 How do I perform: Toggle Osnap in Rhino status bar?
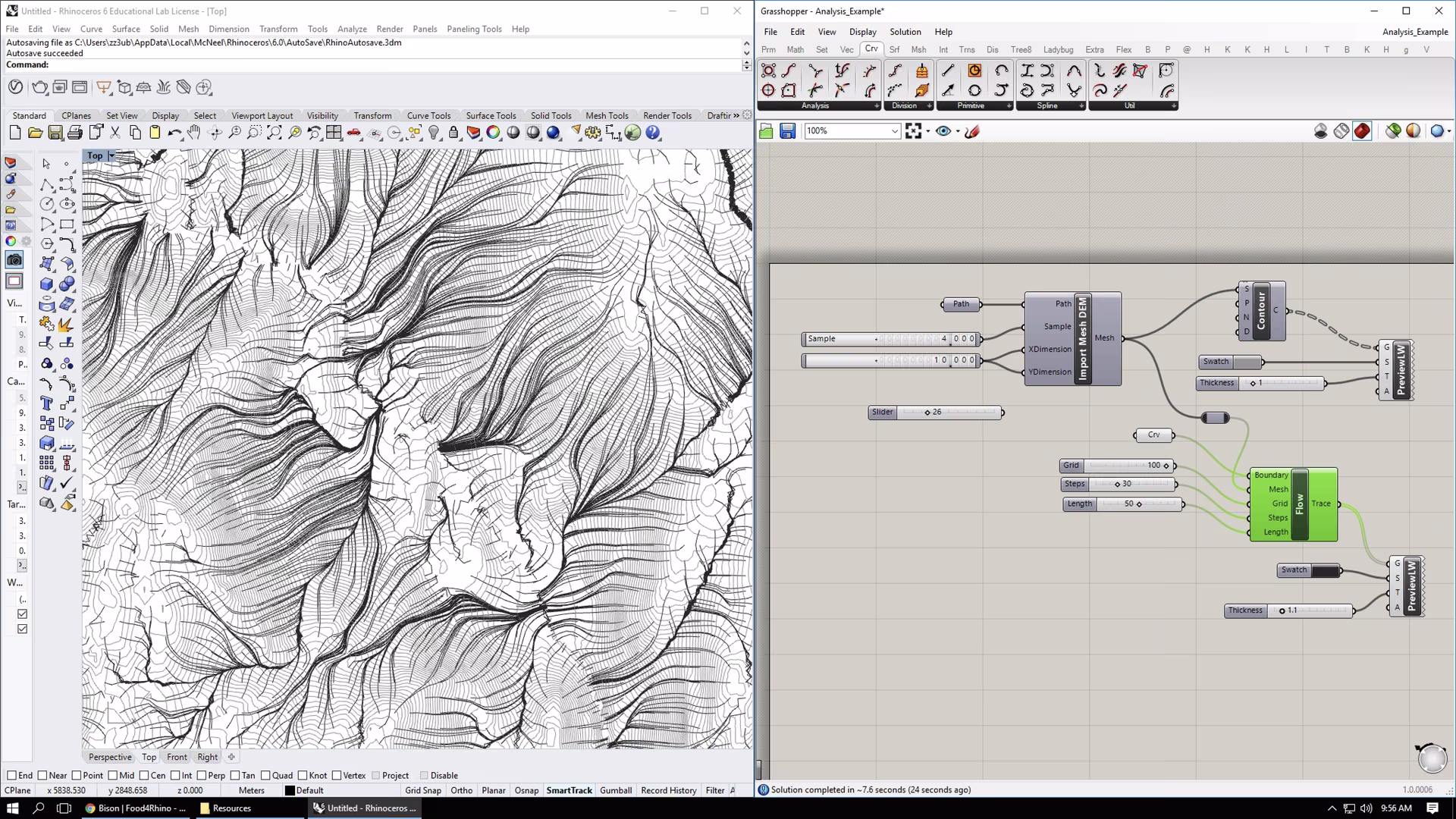click(x=526, y=790)
